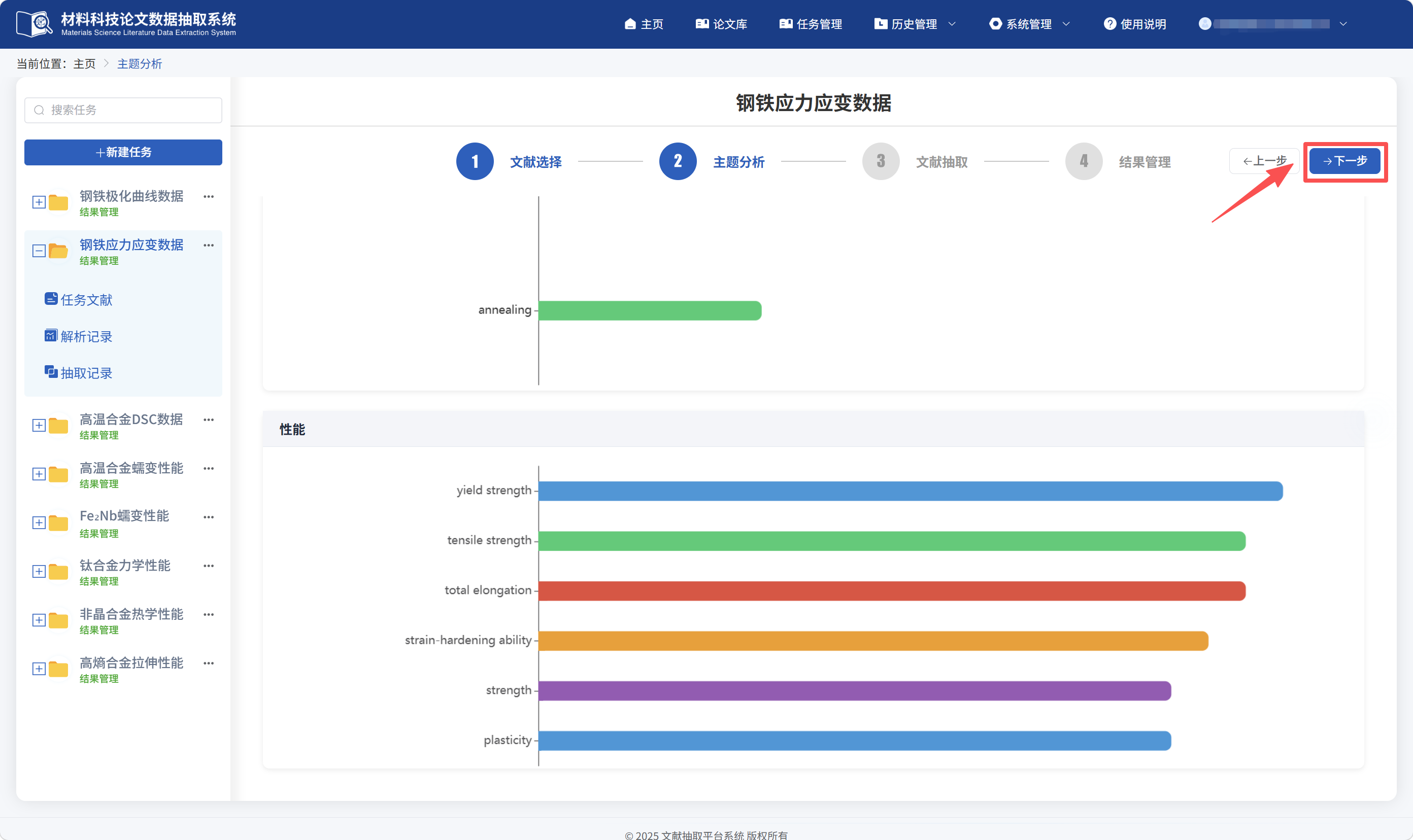Click the gear icon beside 系统管理

coord(995,24)
